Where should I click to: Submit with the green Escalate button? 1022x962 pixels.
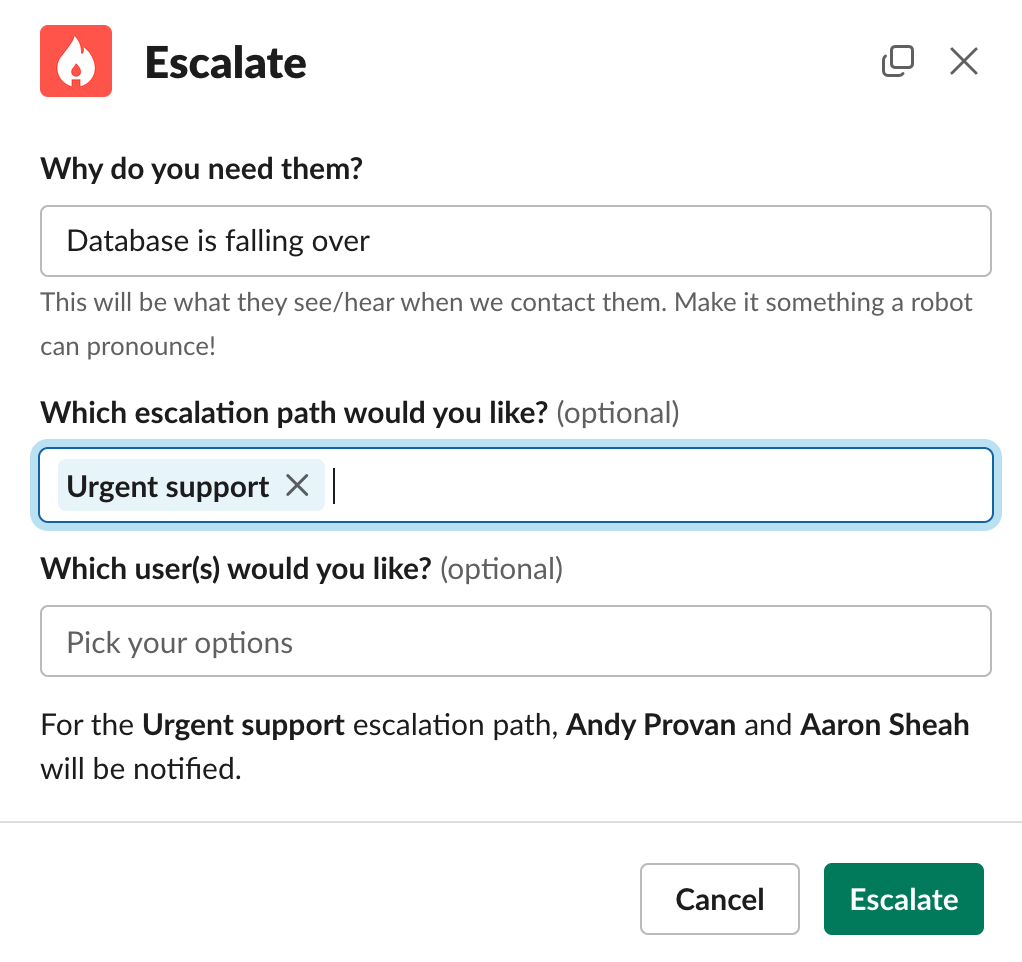[x=903, y=899]
